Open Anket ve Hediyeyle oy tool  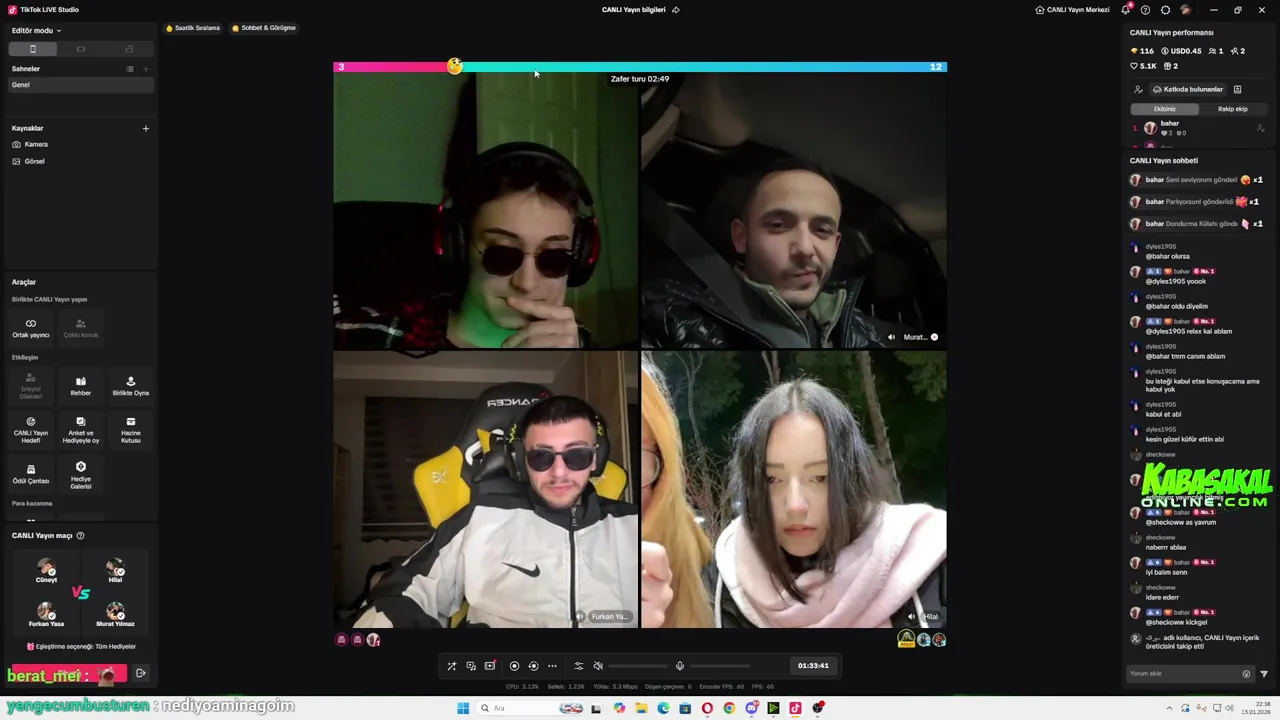tap(81, 430)
